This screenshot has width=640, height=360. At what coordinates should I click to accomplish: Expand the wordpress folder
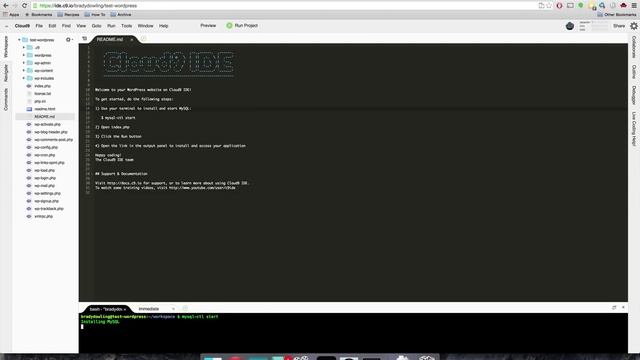tap(24, 55)
